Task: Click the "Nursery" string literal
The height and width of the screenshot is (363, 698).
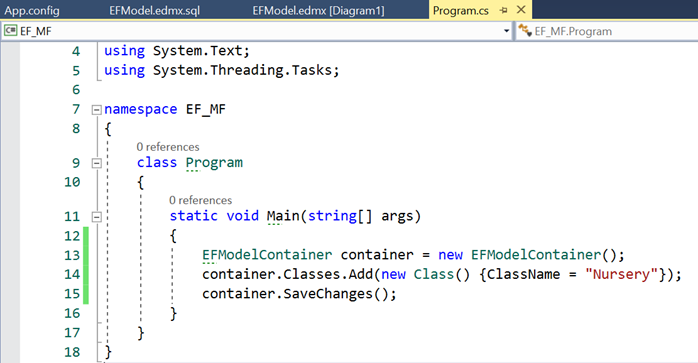Action: pyautogui.click(x=621, y=274)
